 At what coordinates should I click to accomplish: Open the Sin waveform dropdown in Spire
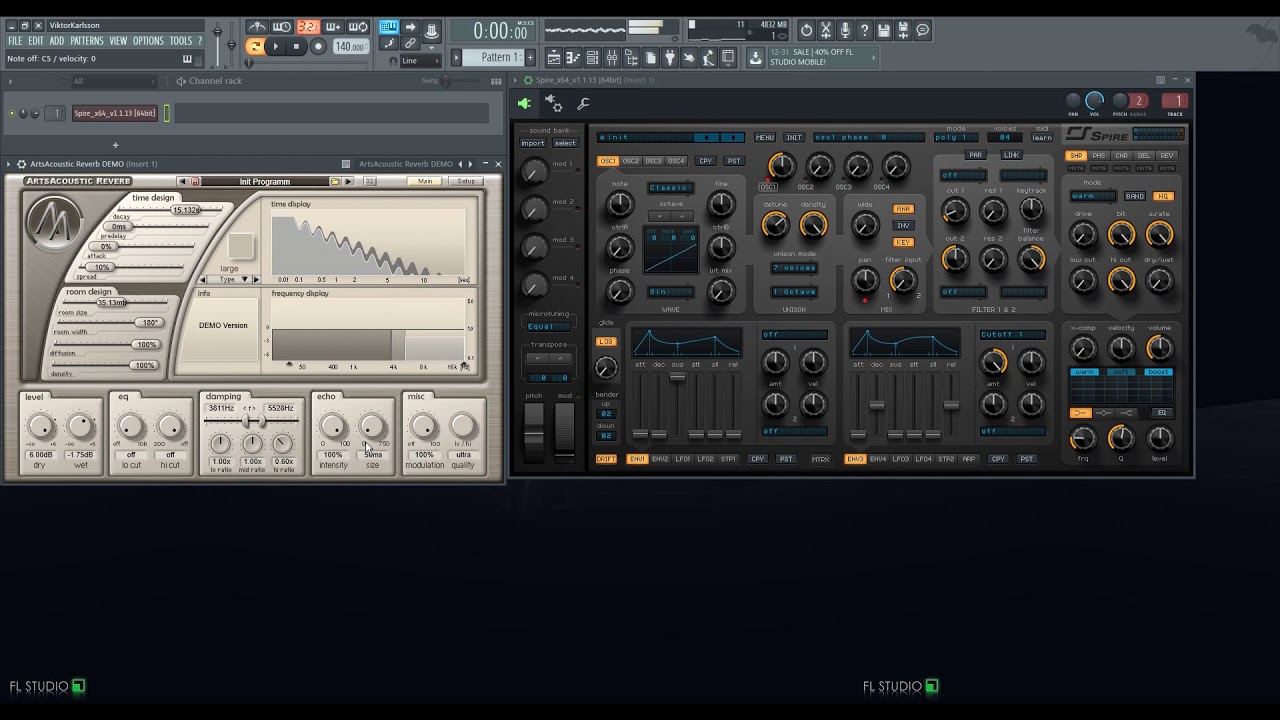(x=670, y=292)
